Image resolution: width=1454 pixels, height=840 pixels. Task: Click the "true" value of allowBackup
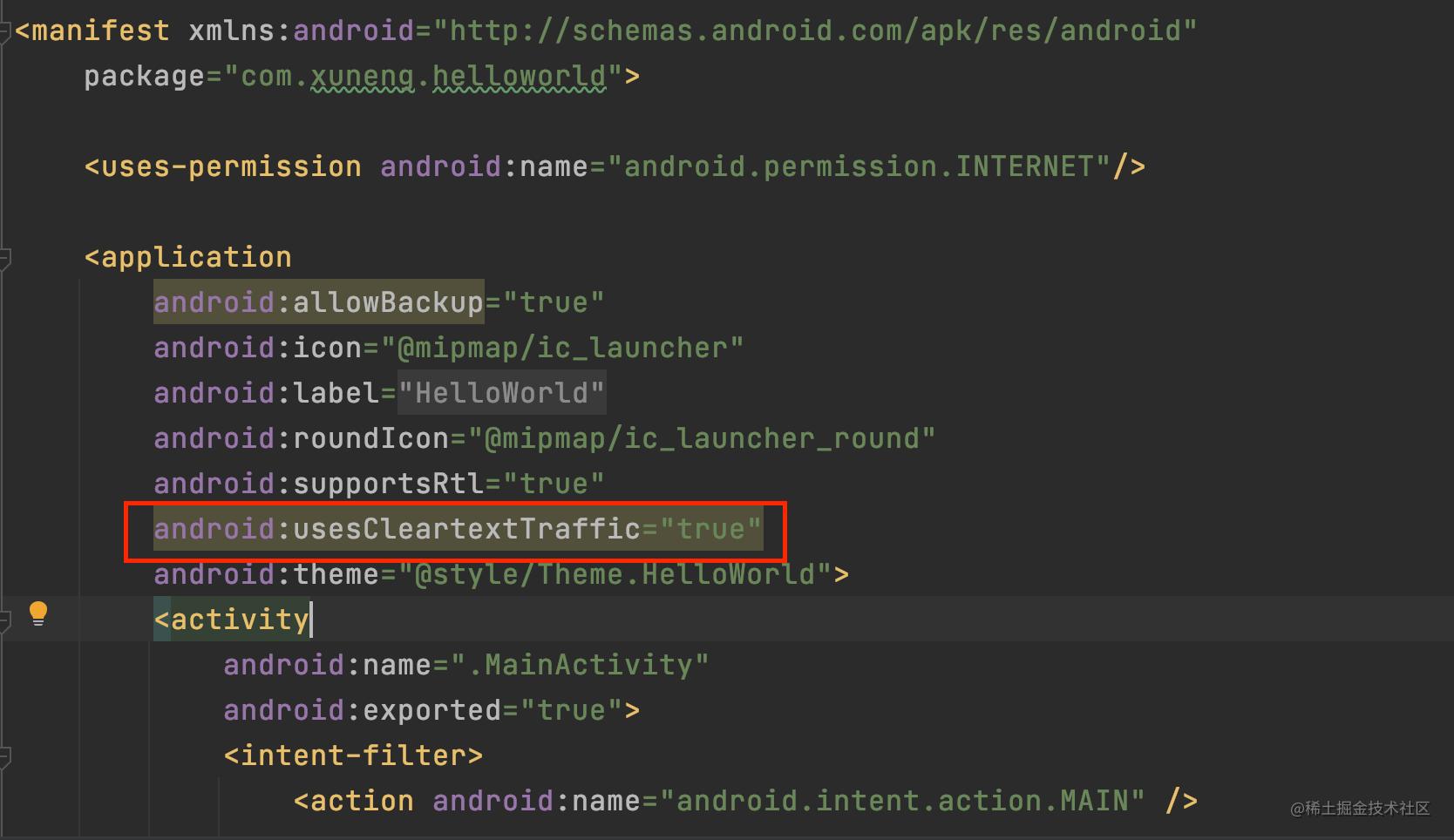[x=554, y=302]
